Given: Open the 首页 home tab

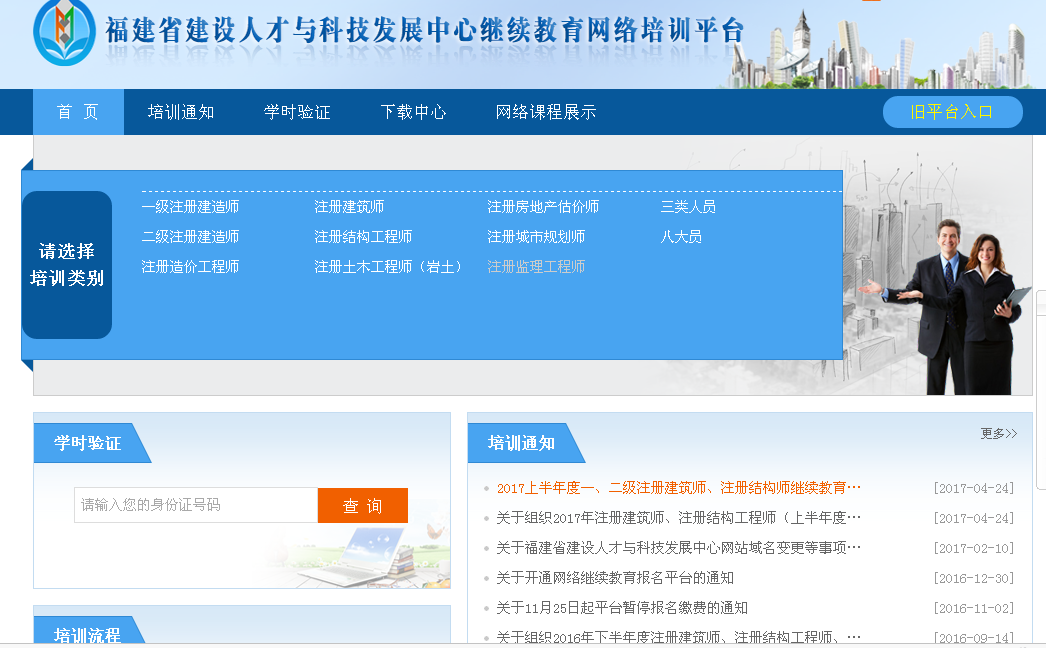Looking at the screenshot, I should pos(78,112).
